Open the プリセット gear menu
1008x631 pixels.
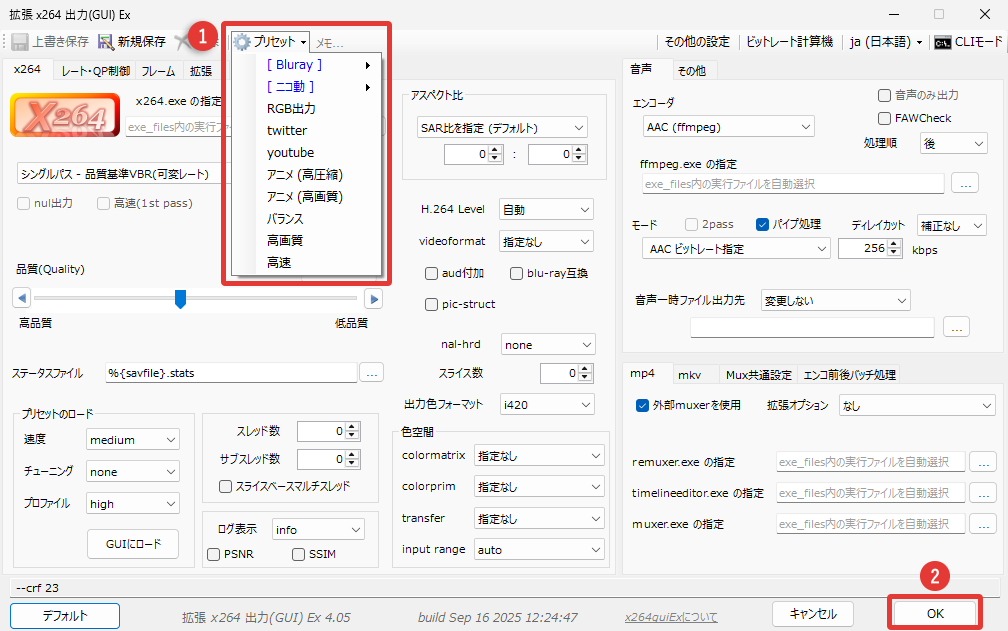[270, 42]
